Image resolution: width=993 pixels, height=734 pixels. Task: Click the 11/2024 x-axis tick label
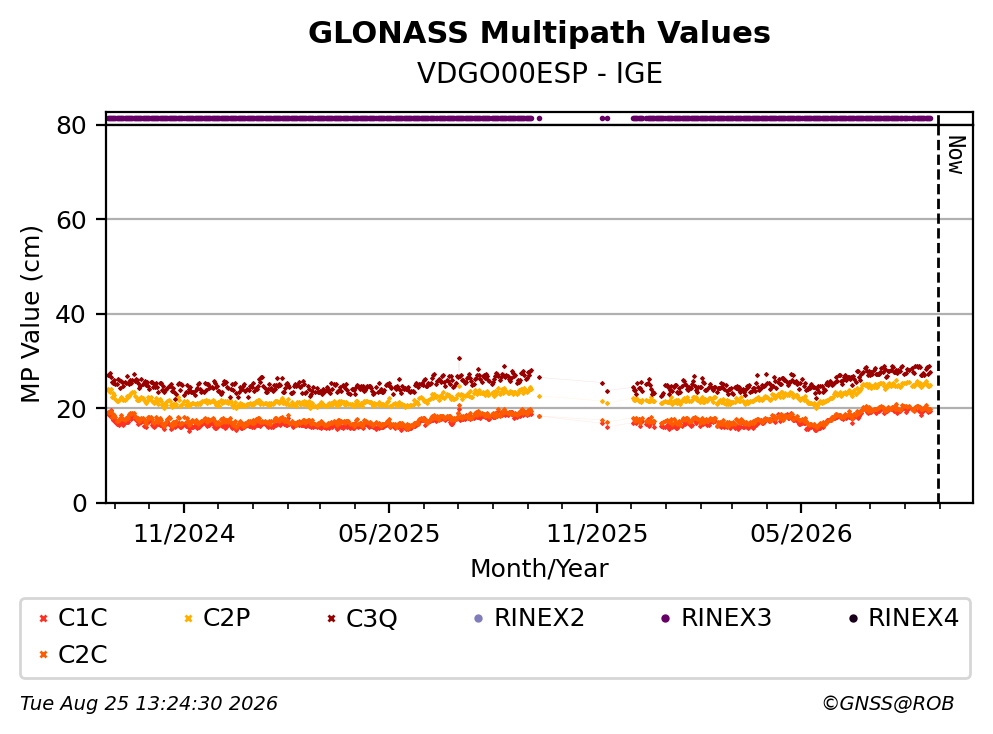click(184, 534)
